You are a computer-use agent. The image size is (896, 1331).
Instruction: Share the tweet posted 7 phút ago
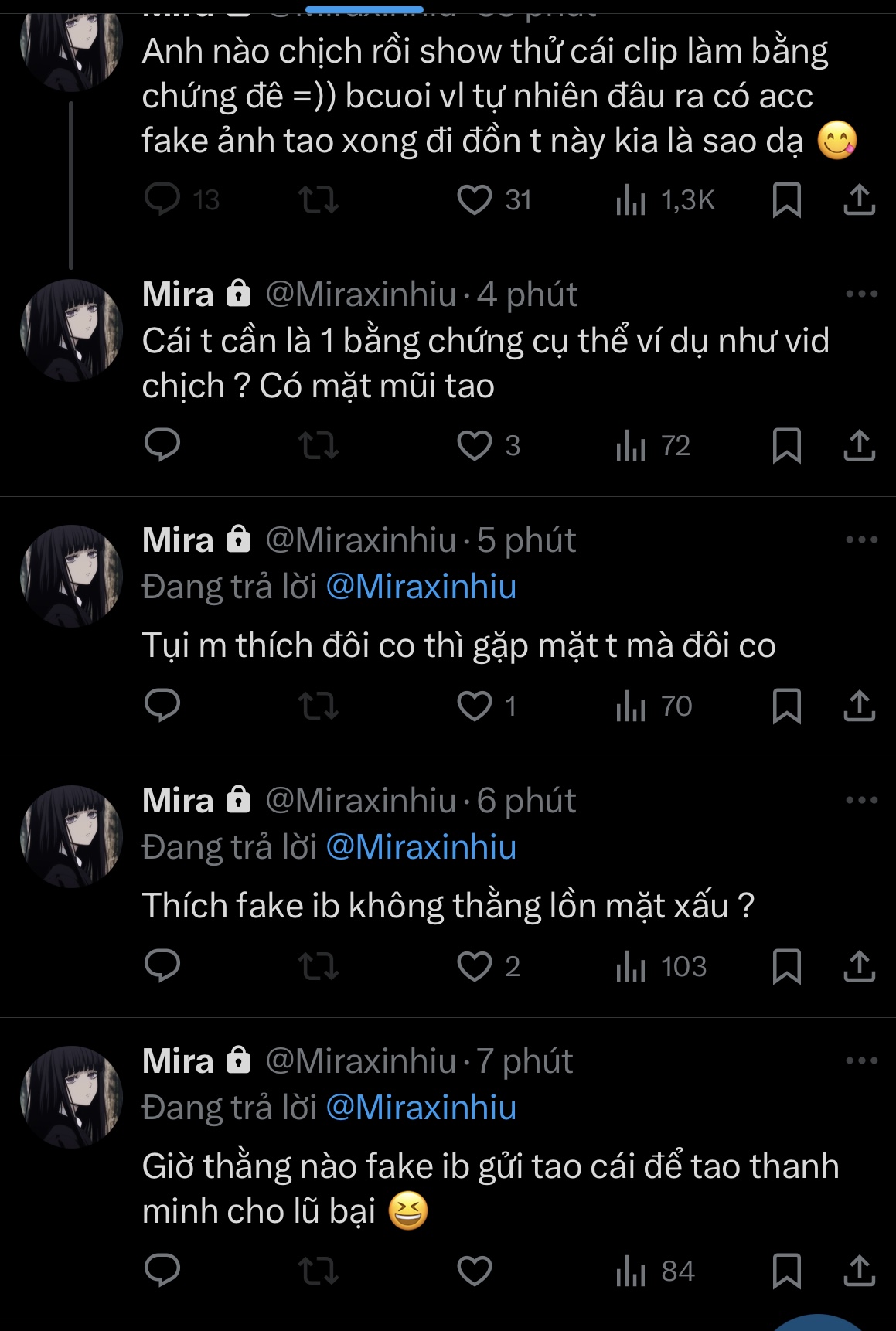(x=859, y=1271)
